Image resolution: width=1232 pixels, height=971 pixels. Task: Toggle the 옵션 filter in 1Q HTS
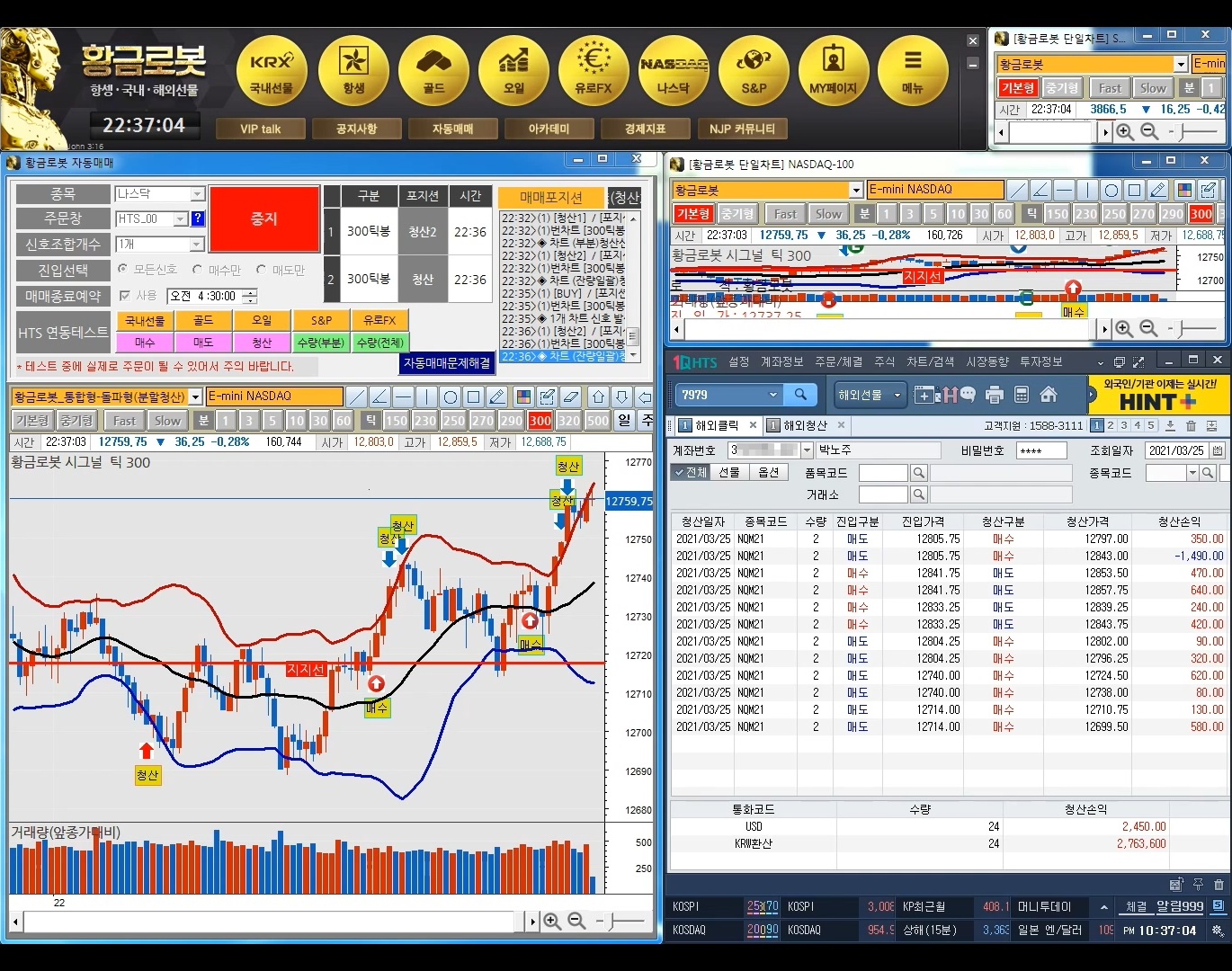click(769, 472)
